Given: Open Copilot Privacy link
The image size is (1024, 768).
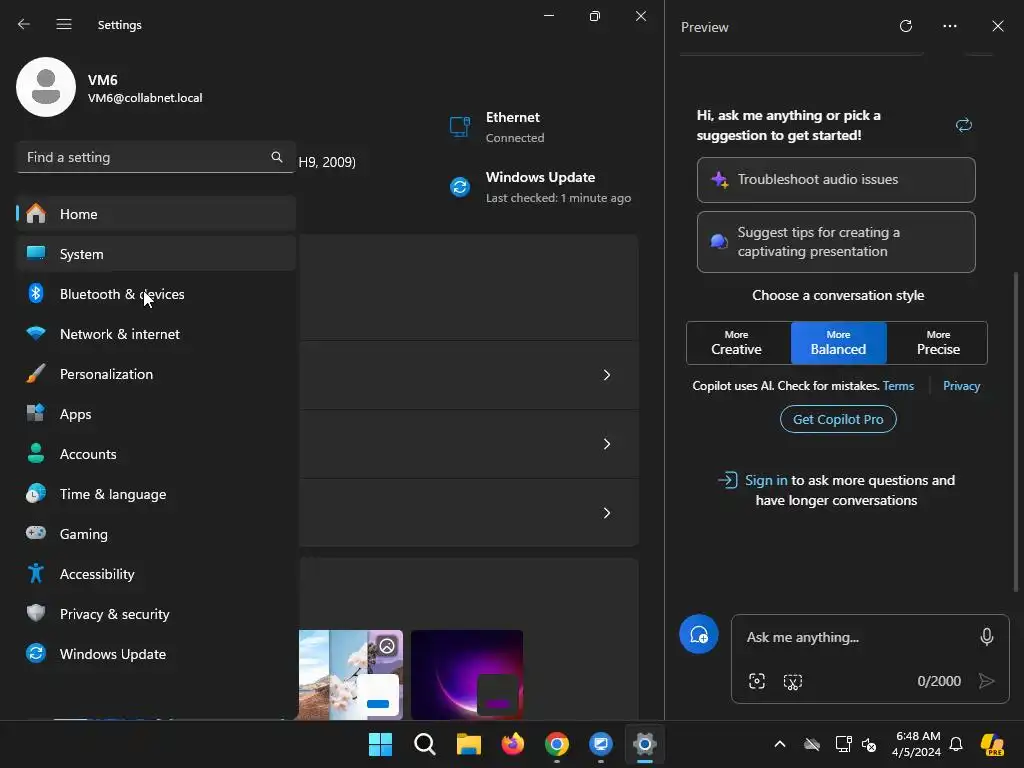Looking at the screenshot, I should coord(961,386).
